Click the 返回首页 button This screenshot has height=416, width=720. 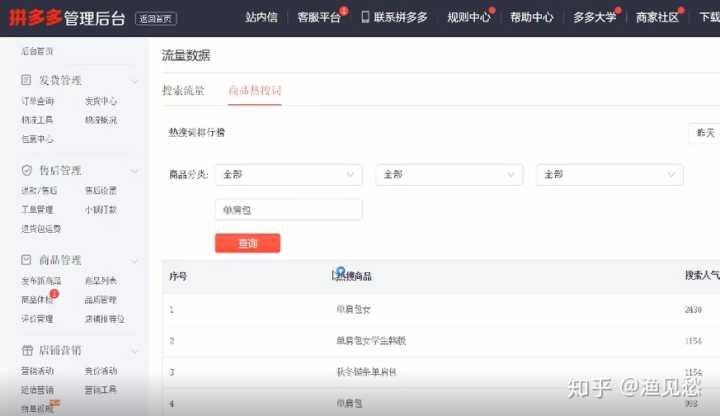tap(156, 19)
